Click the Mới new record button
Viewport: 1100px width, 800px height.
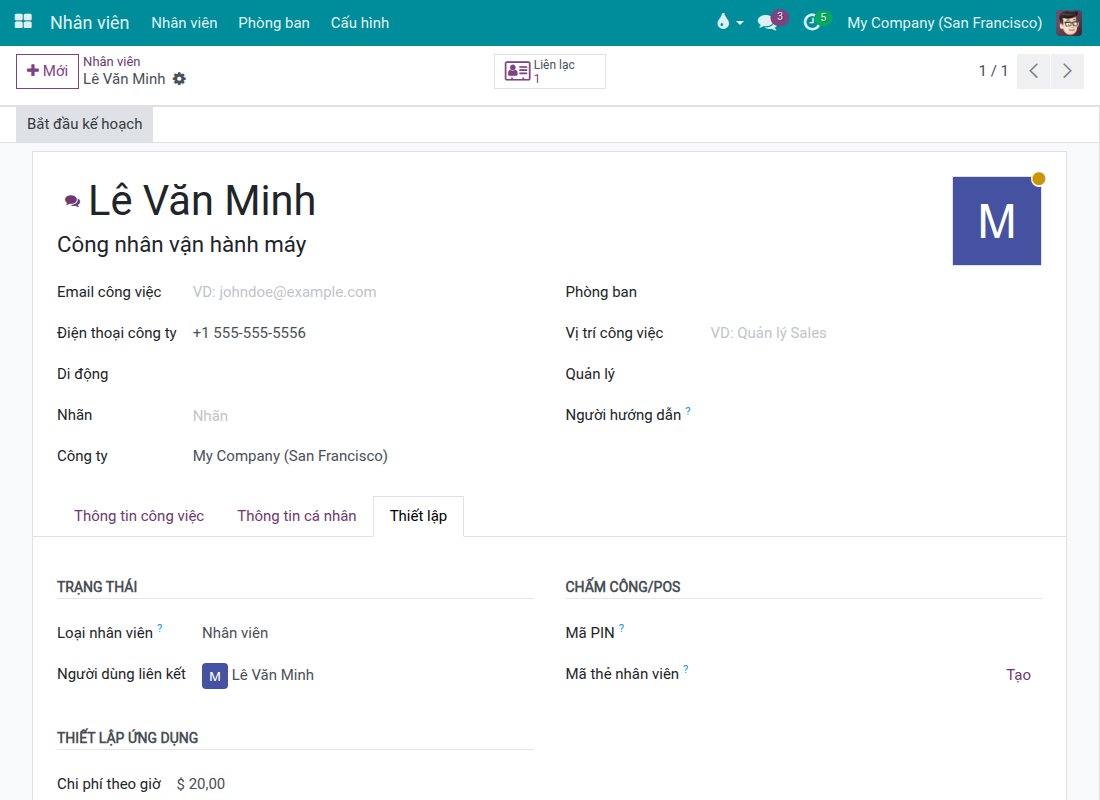click(47, 71)
